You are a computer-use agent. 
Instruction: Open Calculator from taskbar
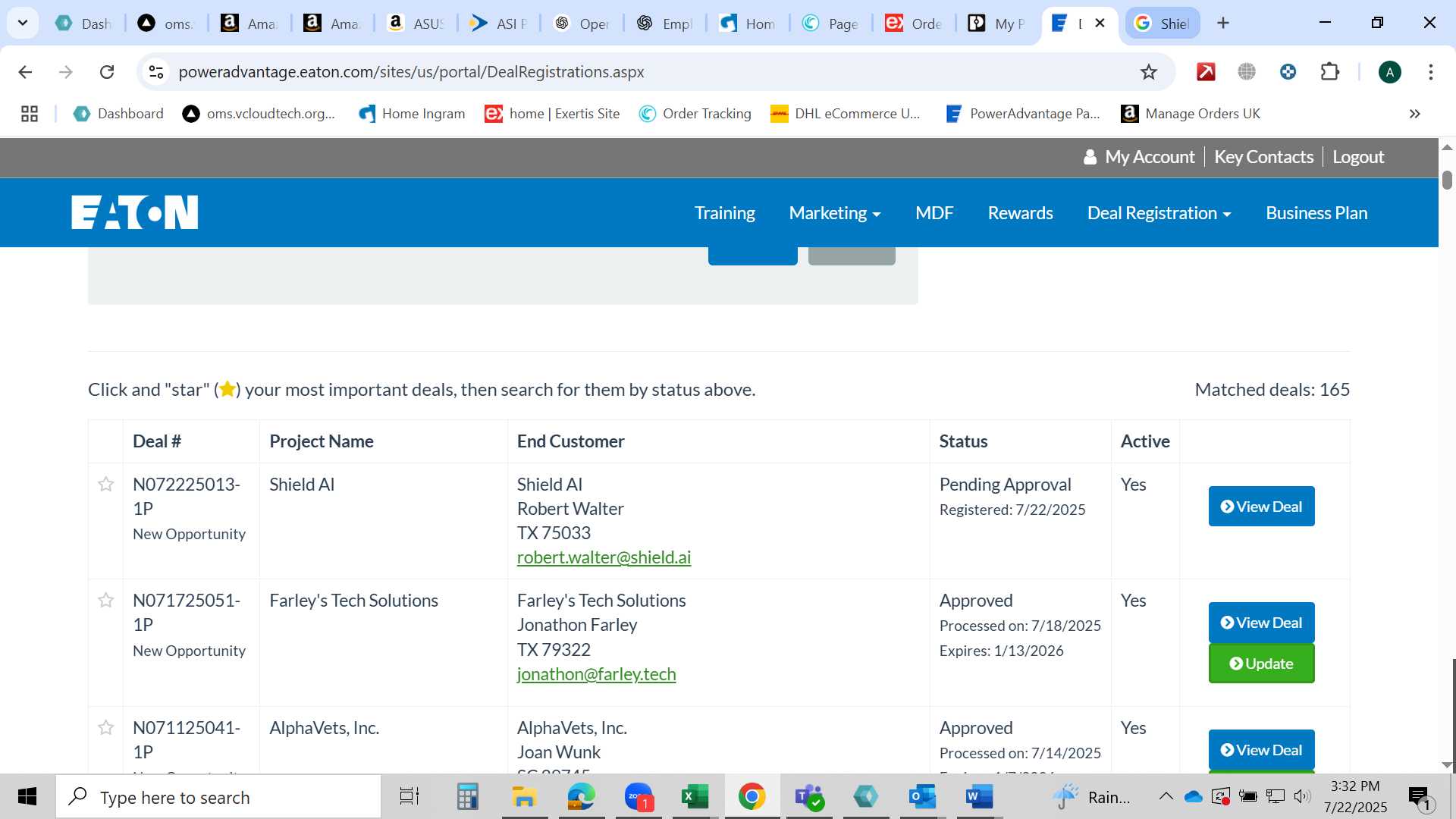pyautogui.click(x=467, y=797)
